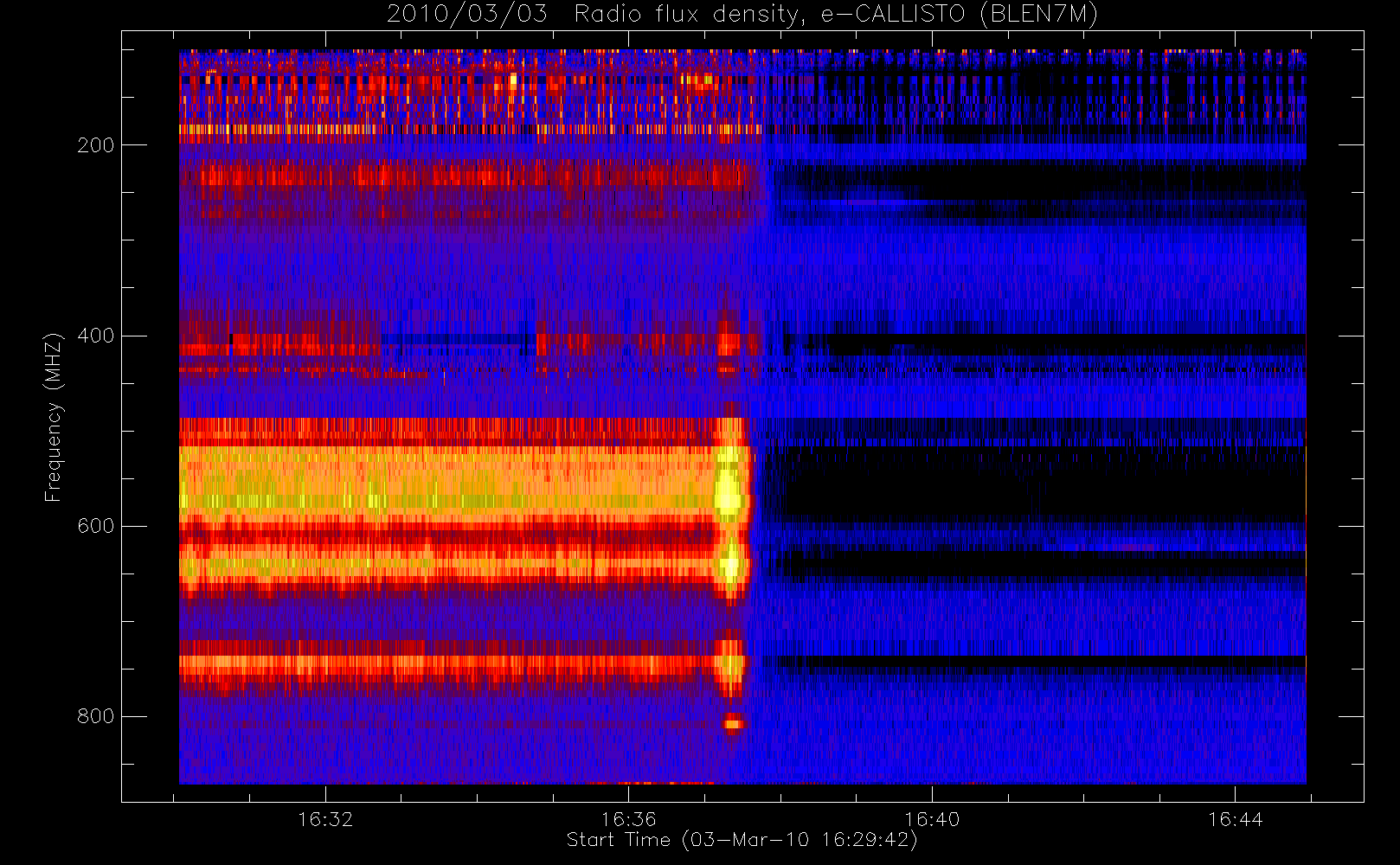Image resolution: width=1400 pixels, height=865 pixels.
Task: Click the 16:44 time axis label
Action: (x=1235, y=819)
